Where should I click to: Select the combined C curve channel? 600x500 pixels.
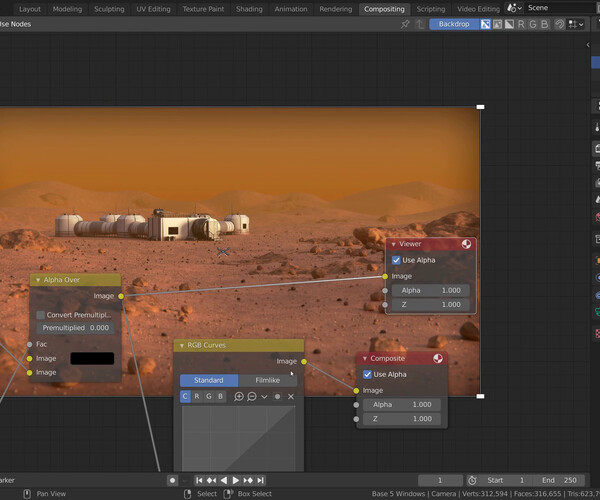[185, 397]
